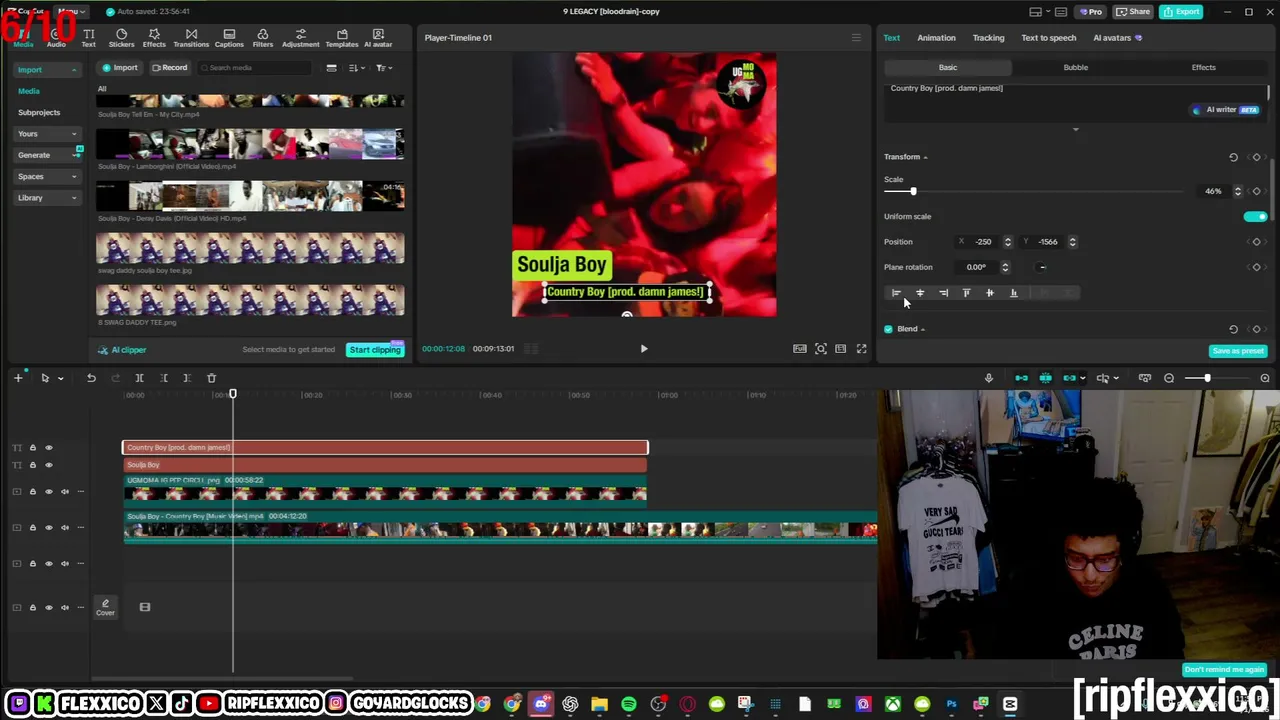Open the Transitions panel
The image size is (1280, 720).
[191, 38]
